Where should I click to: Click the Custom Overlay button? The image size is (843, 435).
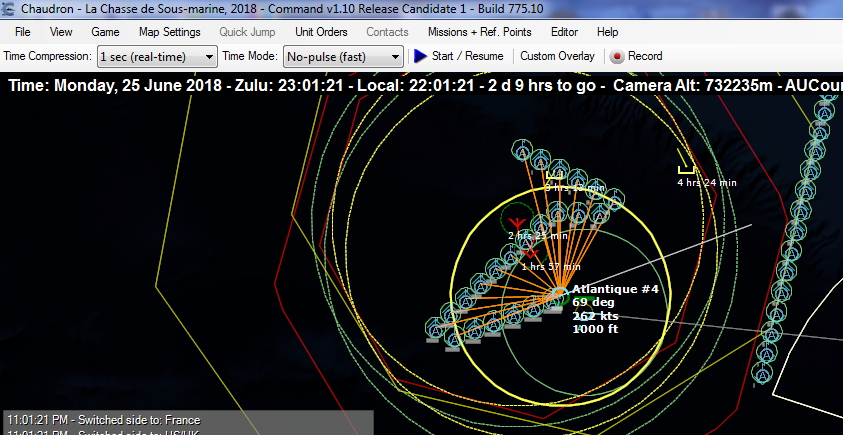557,56
